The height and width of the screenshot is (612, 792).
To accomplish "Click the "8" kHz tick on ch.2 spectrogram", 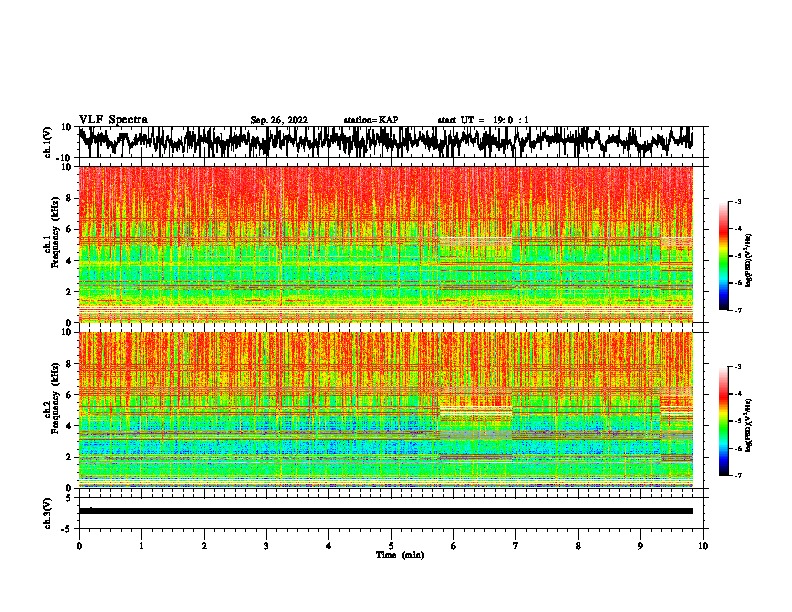I will click(69, 364).
